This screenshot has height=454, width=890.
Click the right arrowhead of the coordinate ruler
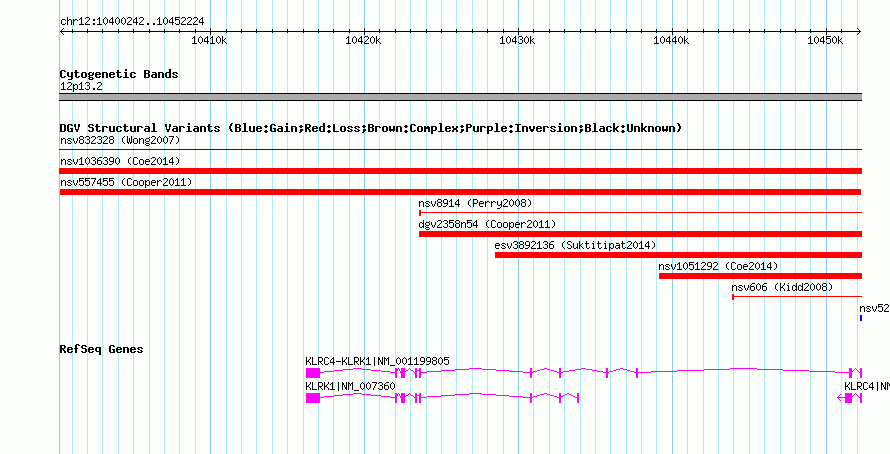(x=859, y=32)
